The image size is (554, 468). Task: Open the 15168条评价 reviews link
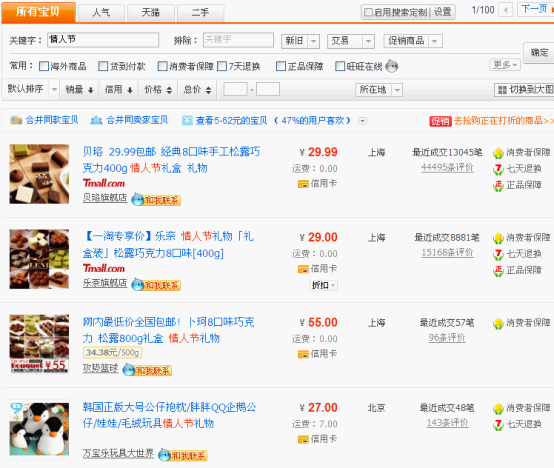click(x=447, y=253)
